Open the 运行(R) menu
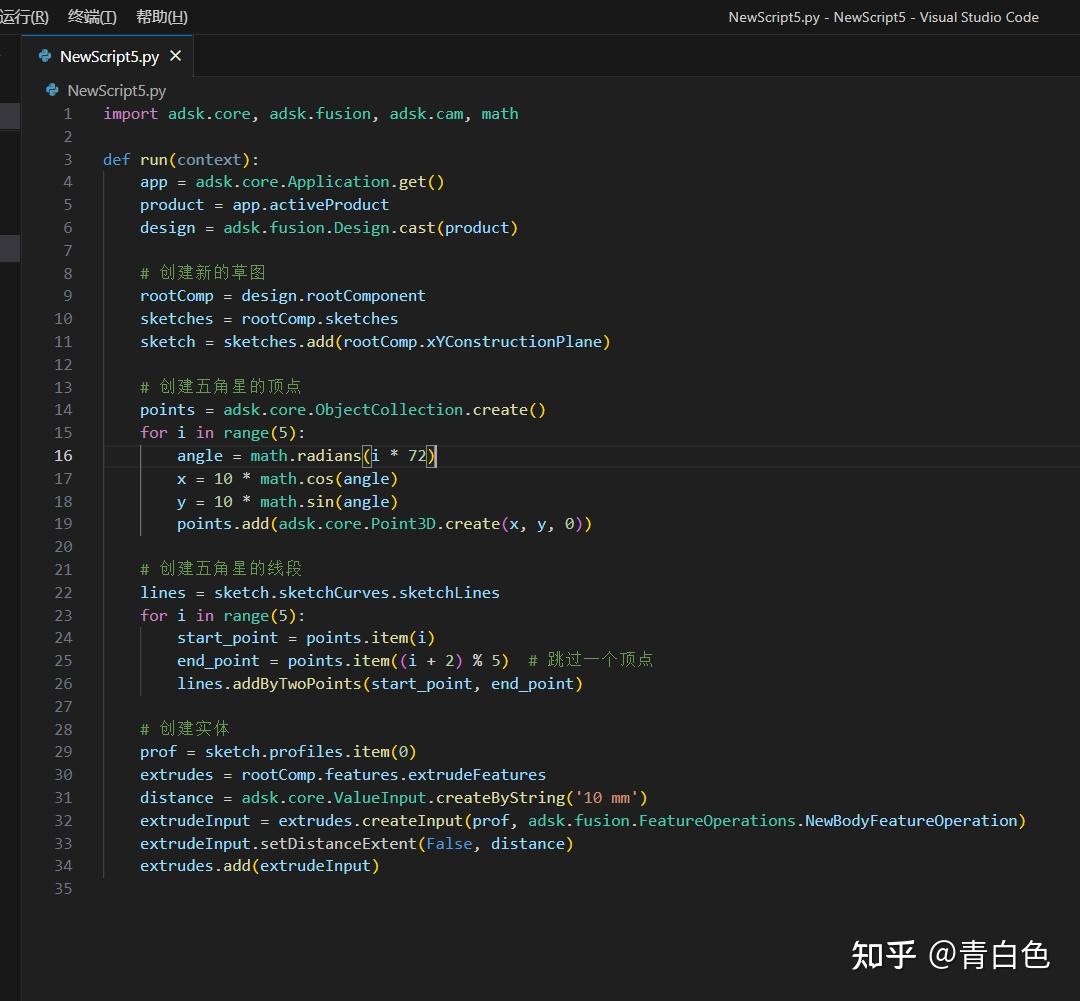 [x=24, y=17]
